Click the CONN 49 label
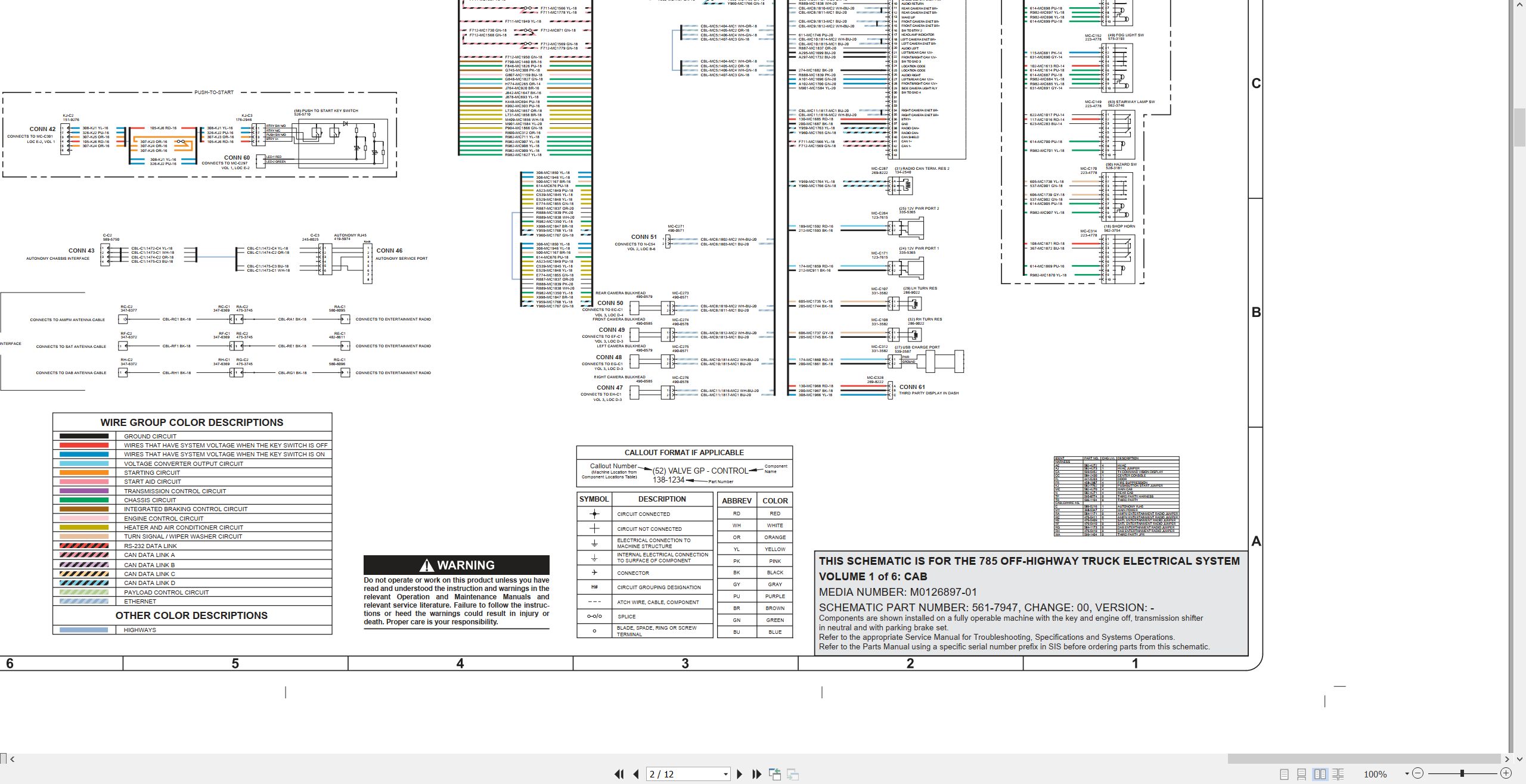 point(612,329)
